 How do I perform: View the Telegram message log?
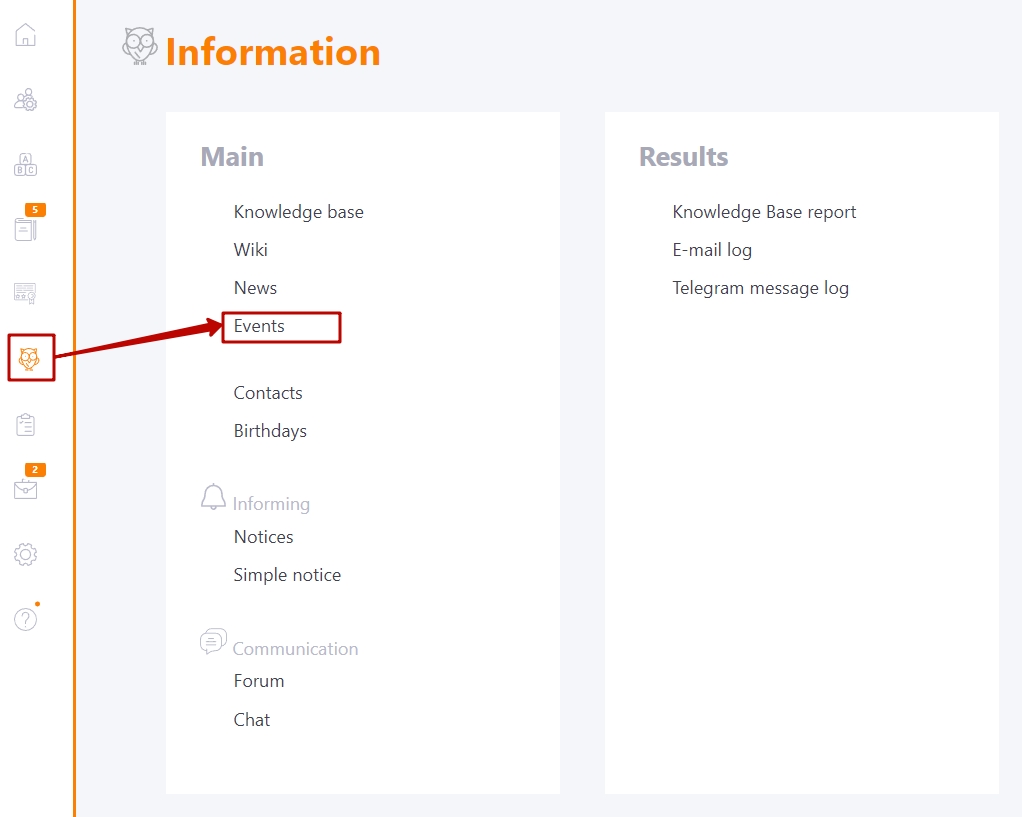[760, 288]
